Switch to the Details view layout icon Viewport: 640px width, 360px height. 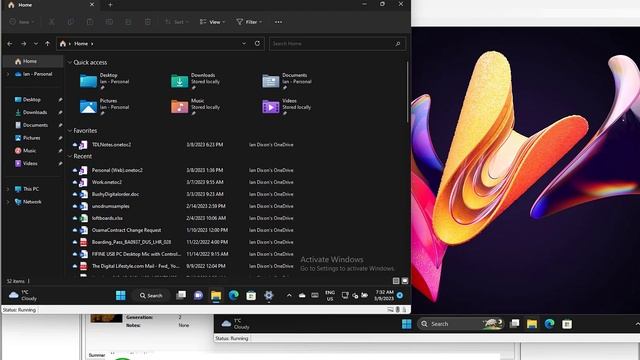[396, 281]
